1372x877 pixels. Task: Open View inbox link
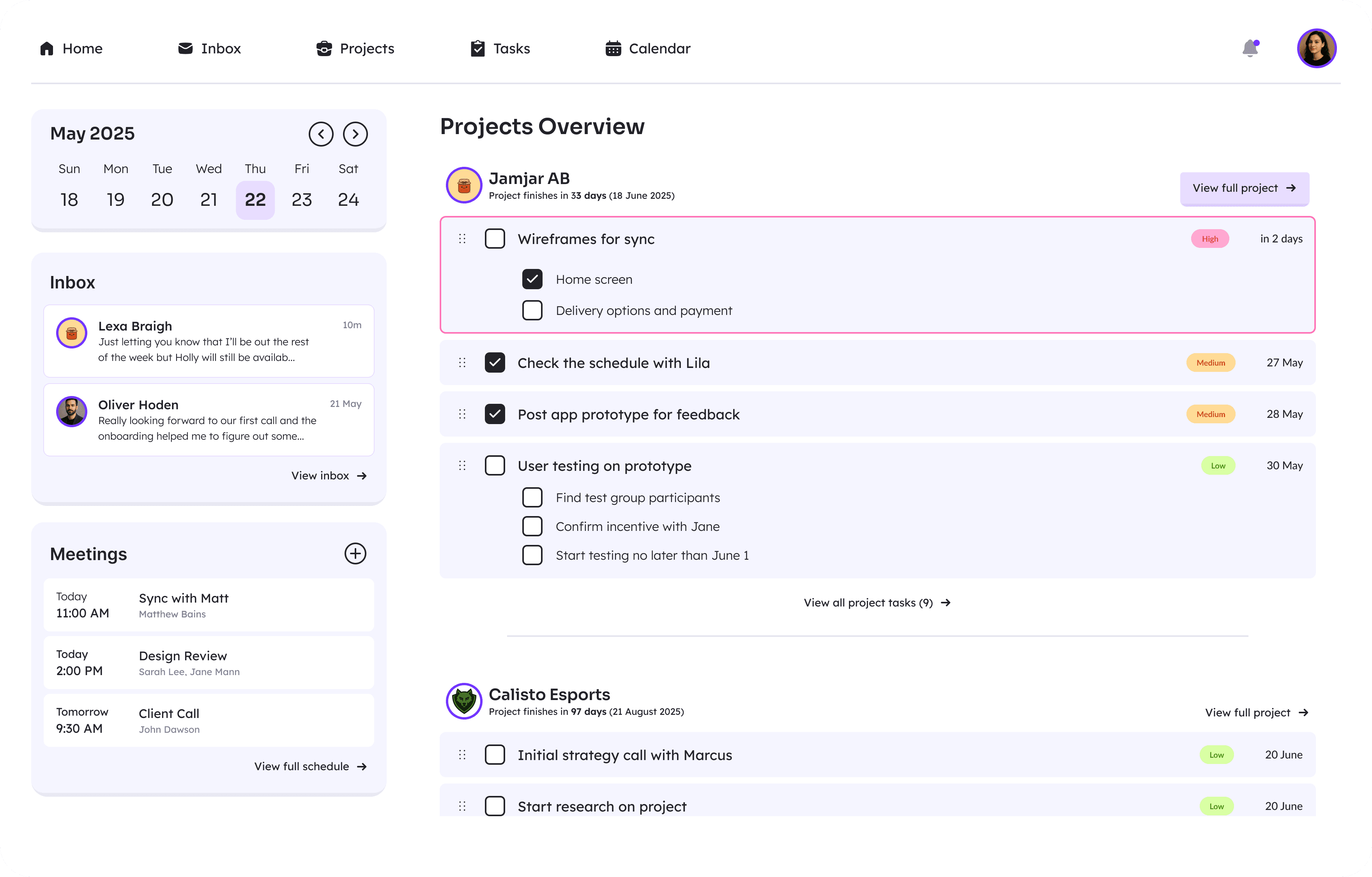coord(329,476)
